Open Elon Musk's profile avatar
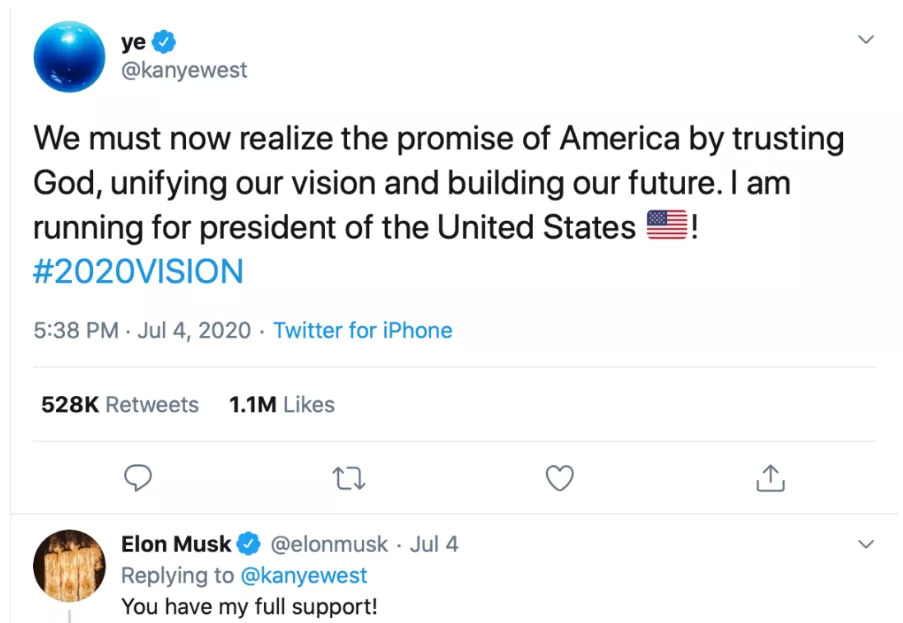The width and height of the screenshot is (903, 623). click(69, 565)
